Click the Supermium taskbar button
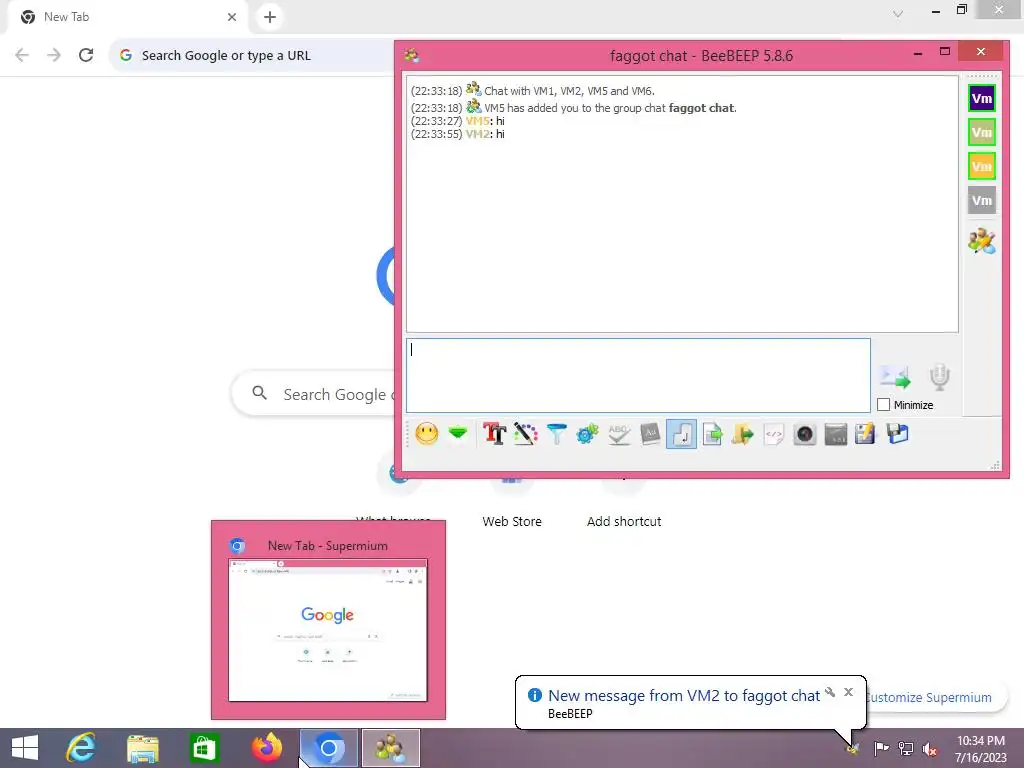Viewport: 1024px width, 768px height. tap(328, 748)
